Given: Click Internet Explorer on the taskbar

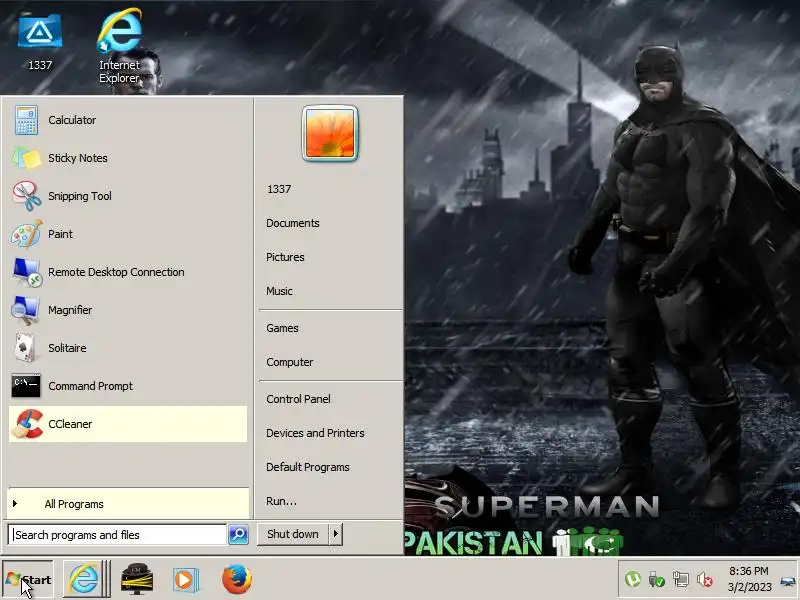Looking at the screenshot, I should click(84, 579).
